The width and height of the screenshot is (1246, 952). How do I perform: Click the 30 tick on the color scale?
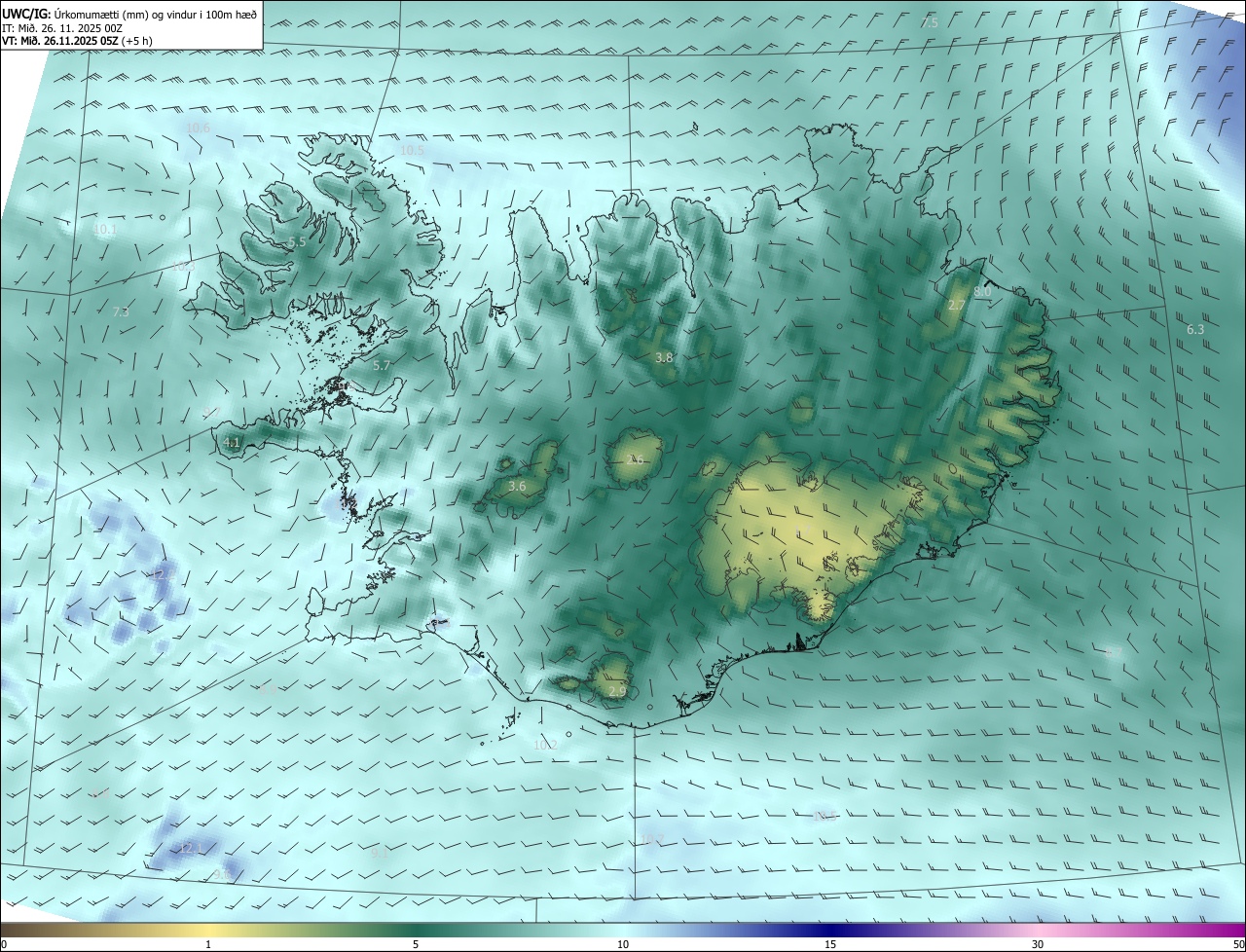coord(1038,944)
